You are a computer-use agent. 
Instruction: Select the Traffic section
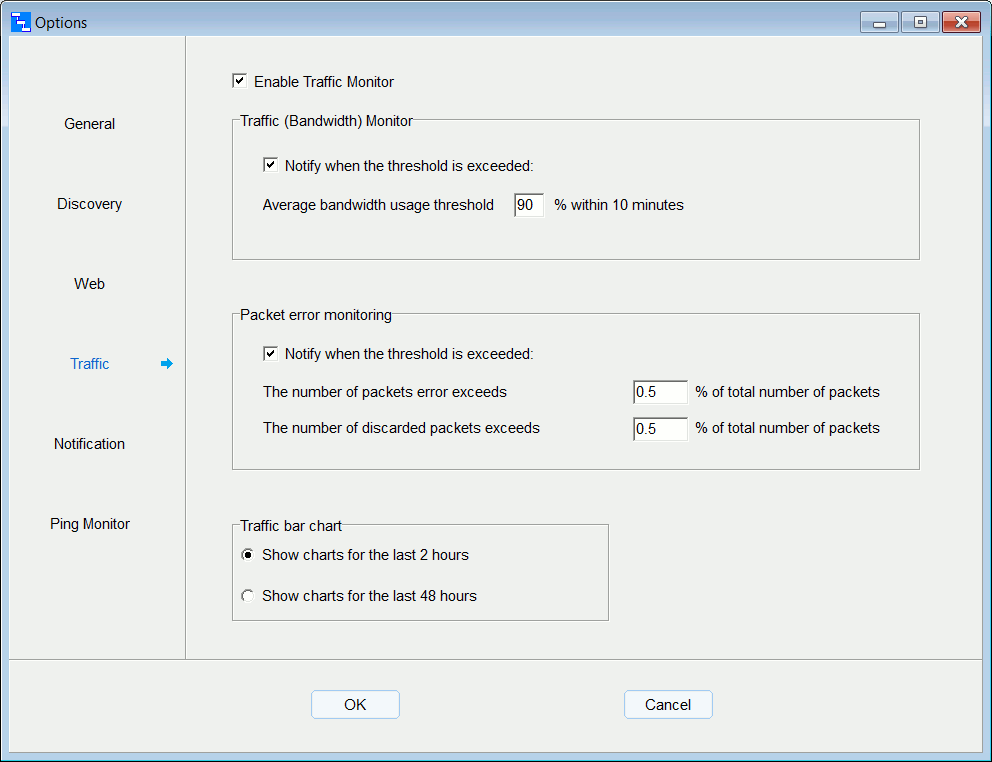point(90,364)
